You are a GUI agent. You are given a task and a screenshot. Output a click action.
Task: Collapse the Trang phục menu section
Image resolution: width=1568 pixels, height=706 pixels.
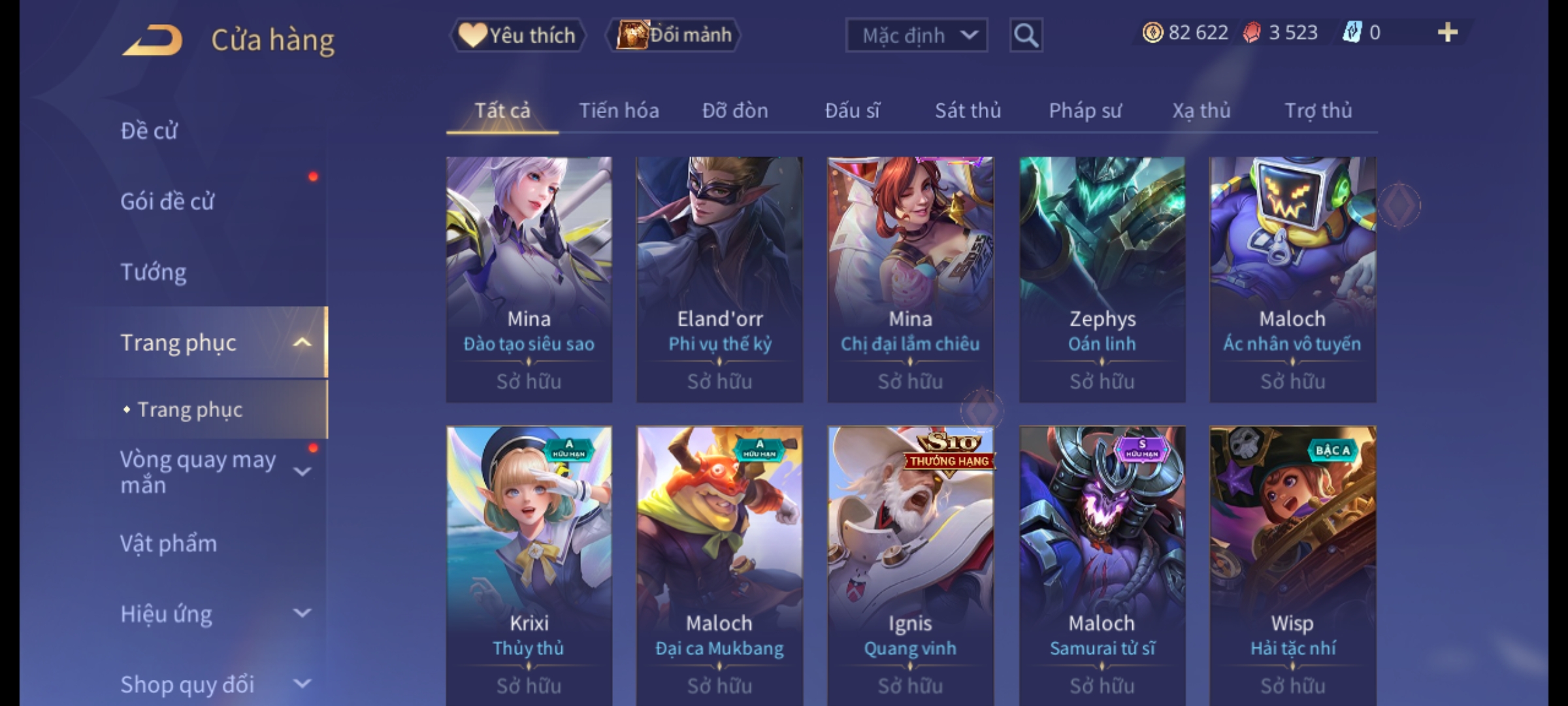pos(302,343)
